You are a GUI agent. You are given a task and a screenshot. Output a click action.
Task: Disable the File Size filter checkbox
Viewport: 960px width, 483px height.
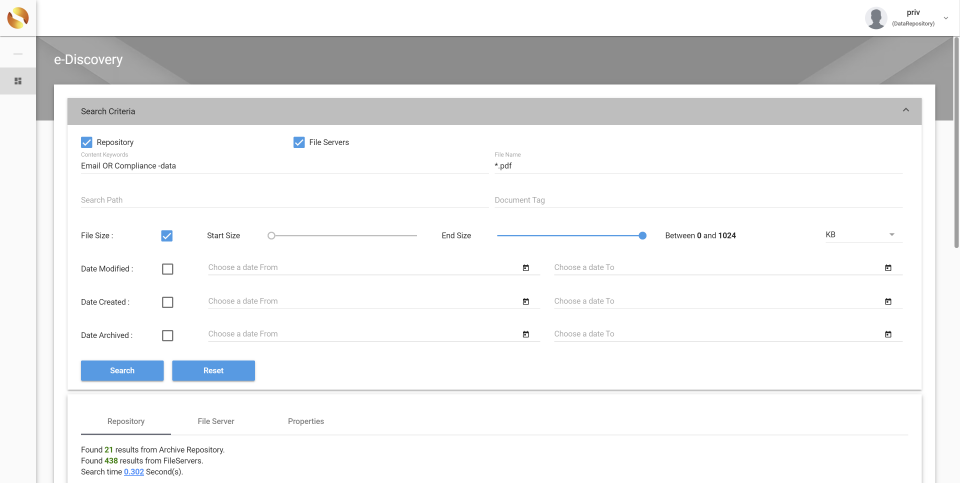[167, 236]
